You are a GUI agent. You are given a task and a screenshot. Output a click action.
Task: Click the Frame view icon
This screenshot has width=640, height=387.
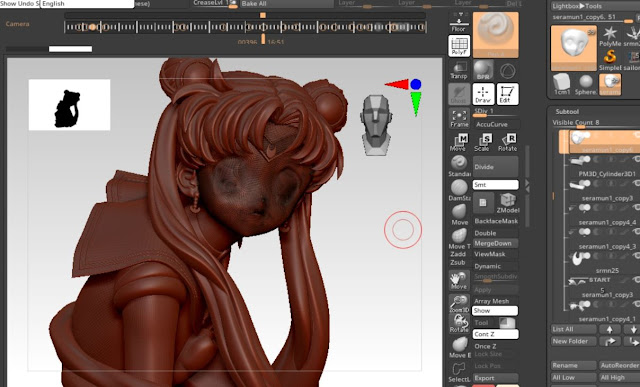[459, 118]
